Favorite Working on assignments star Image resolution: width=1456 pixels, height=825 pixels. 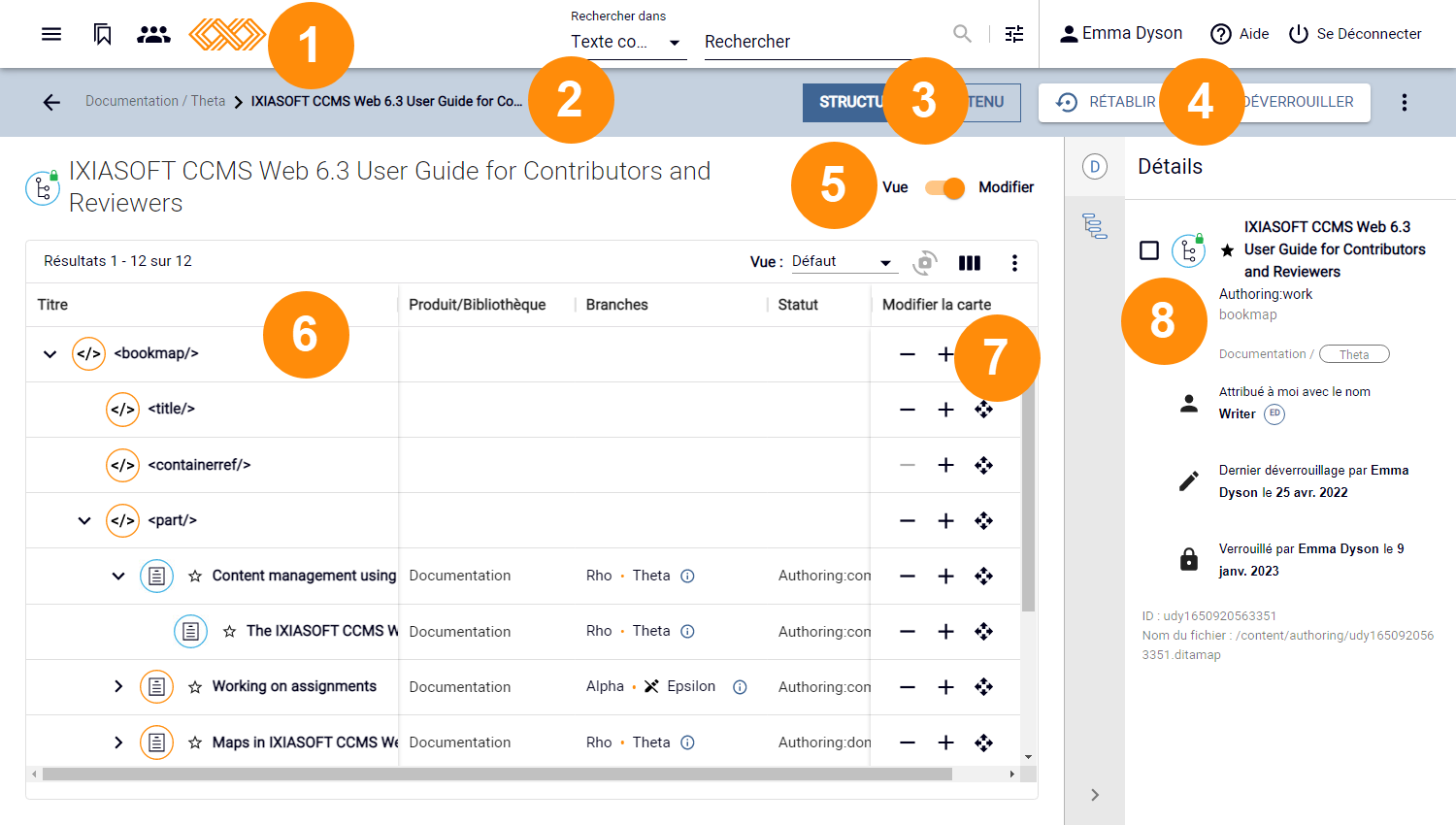[195, 687]
